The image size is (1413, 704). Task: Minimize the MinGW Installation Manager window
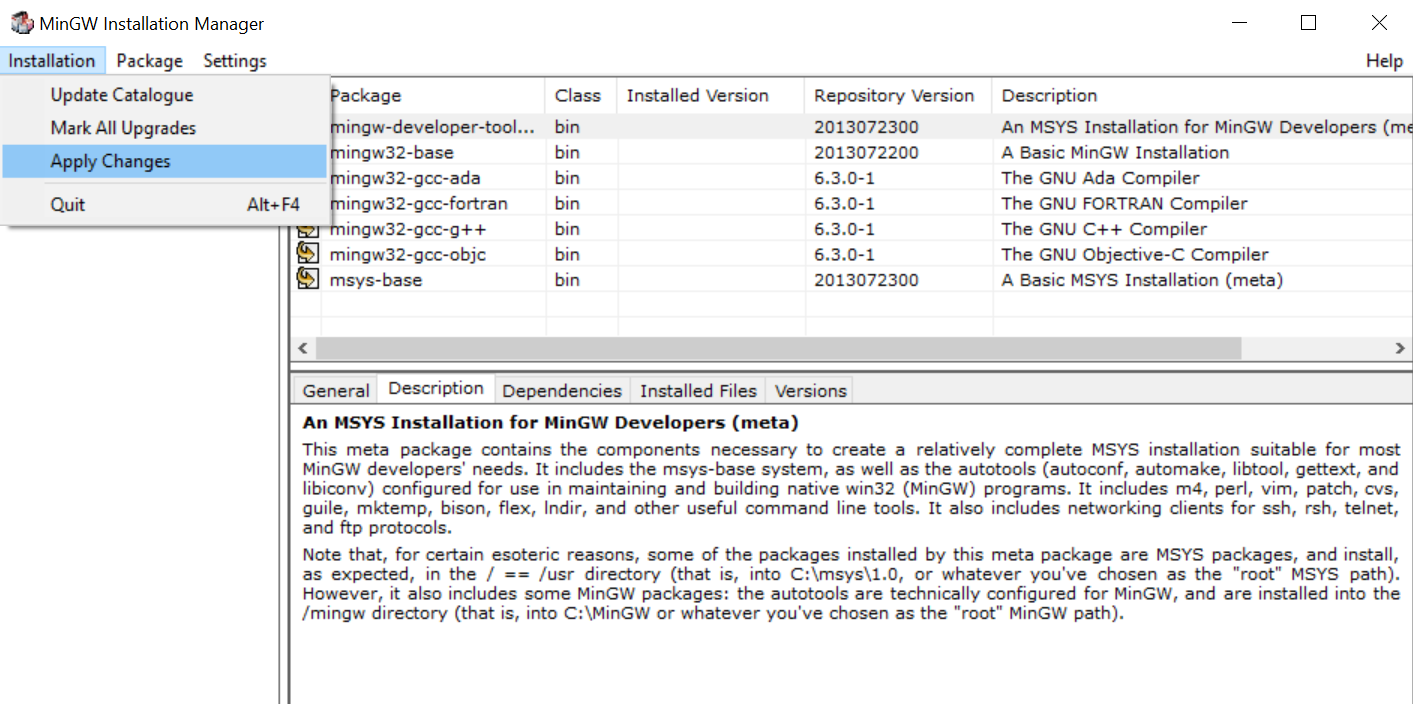(x=1240, y=23)
